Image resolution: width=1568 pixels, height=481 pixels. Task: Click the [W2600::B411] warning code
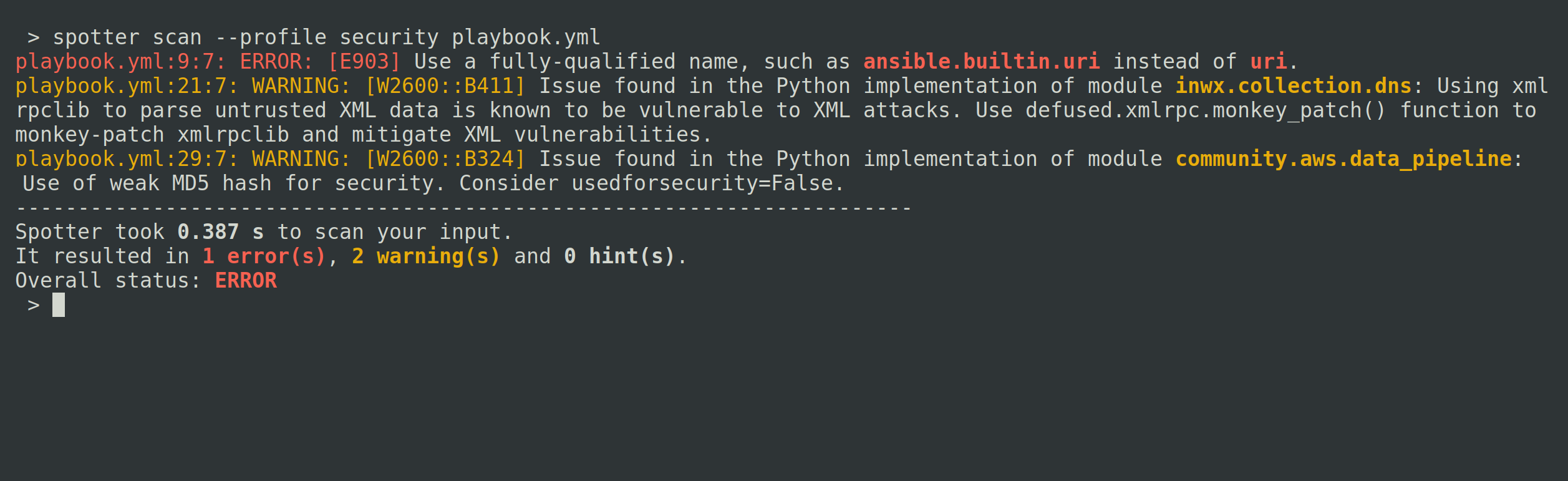[445, 86]
